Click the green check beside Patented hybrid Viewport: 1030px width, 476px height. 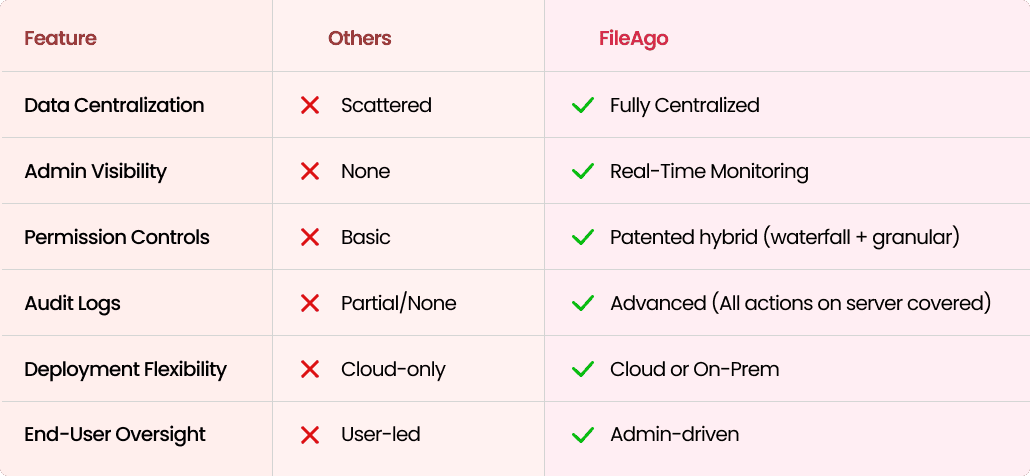click(x=583, y=237)
